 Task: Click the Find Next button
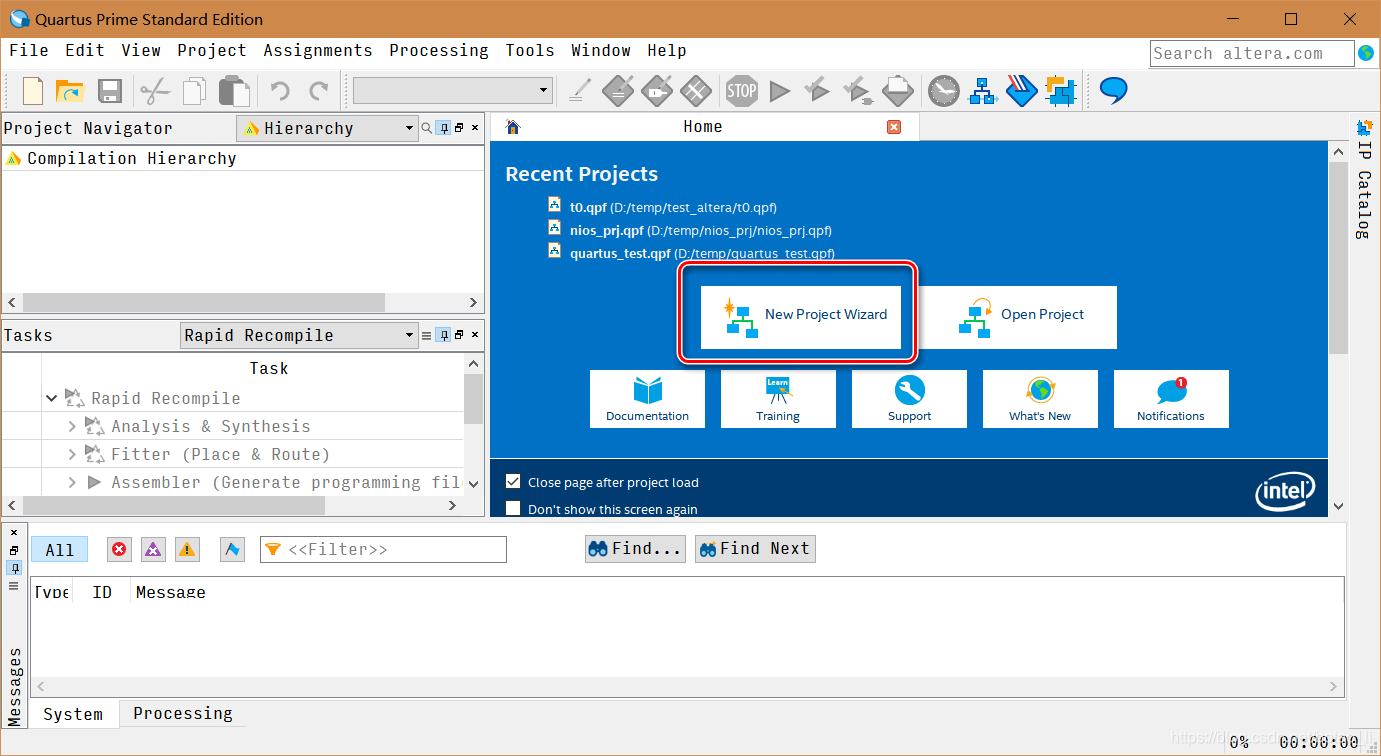pyautogui.click(x=755, y=548)
